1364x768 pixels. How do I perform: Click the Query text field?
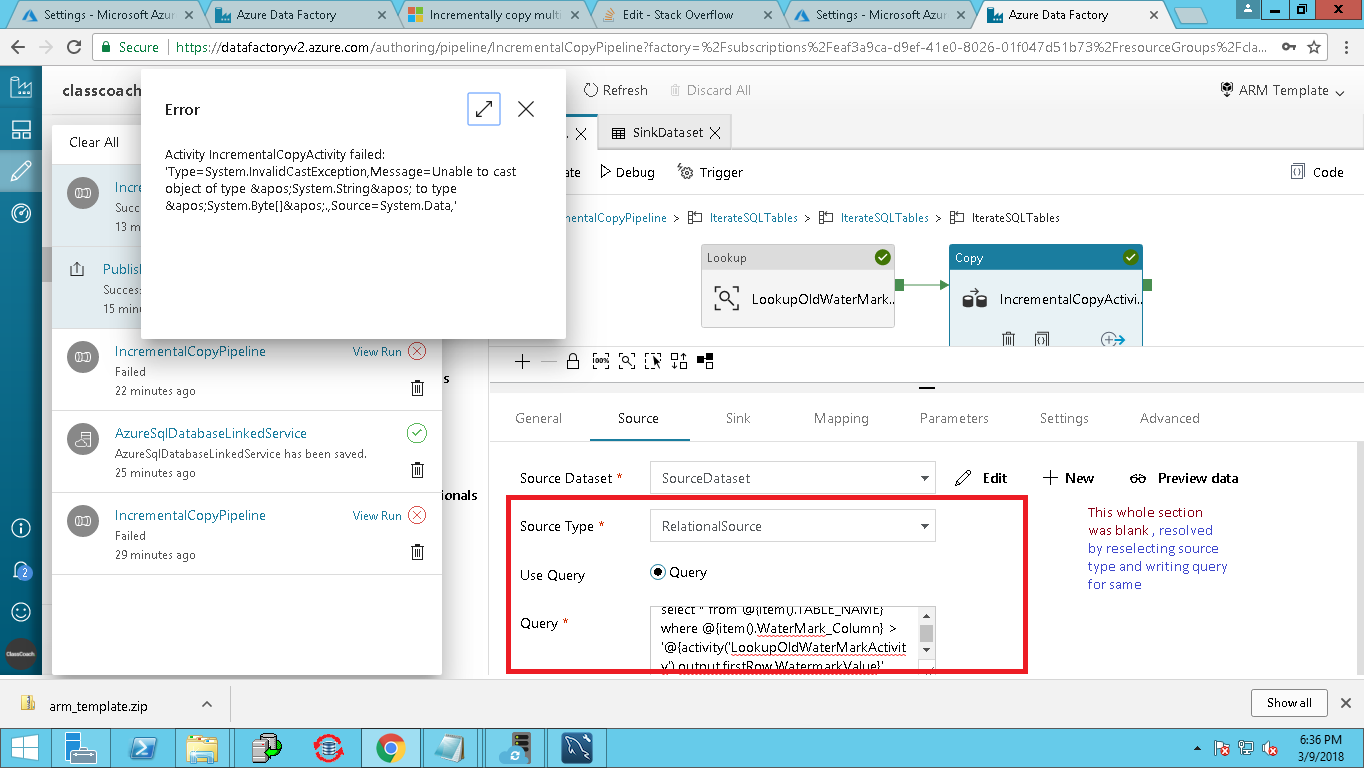tap(784, 638)
